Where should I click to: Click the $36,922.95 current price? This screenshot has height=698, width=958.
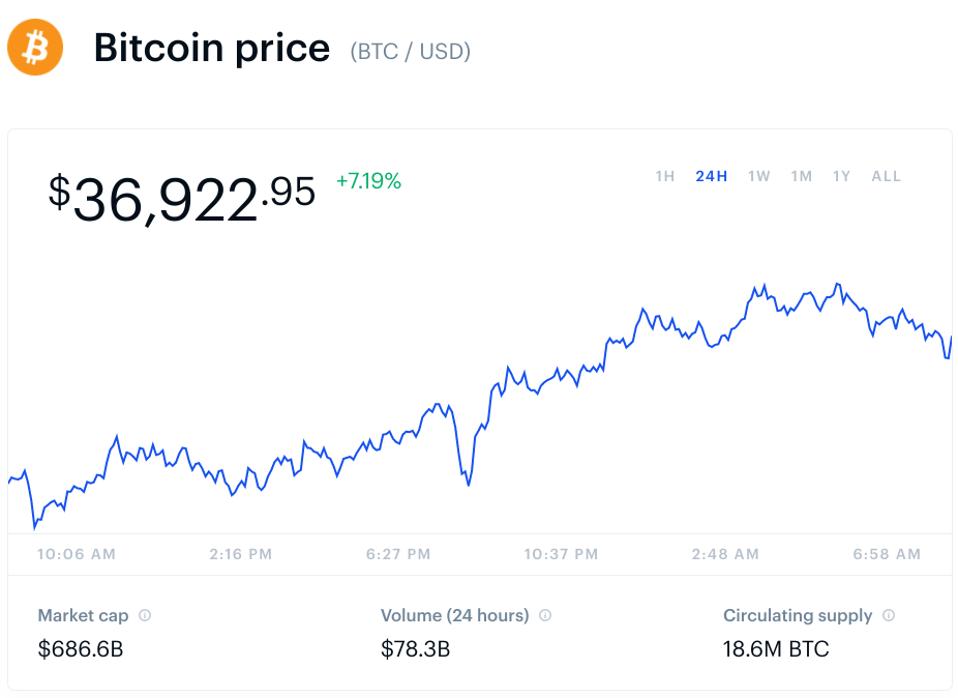click(x=182, y=196)
